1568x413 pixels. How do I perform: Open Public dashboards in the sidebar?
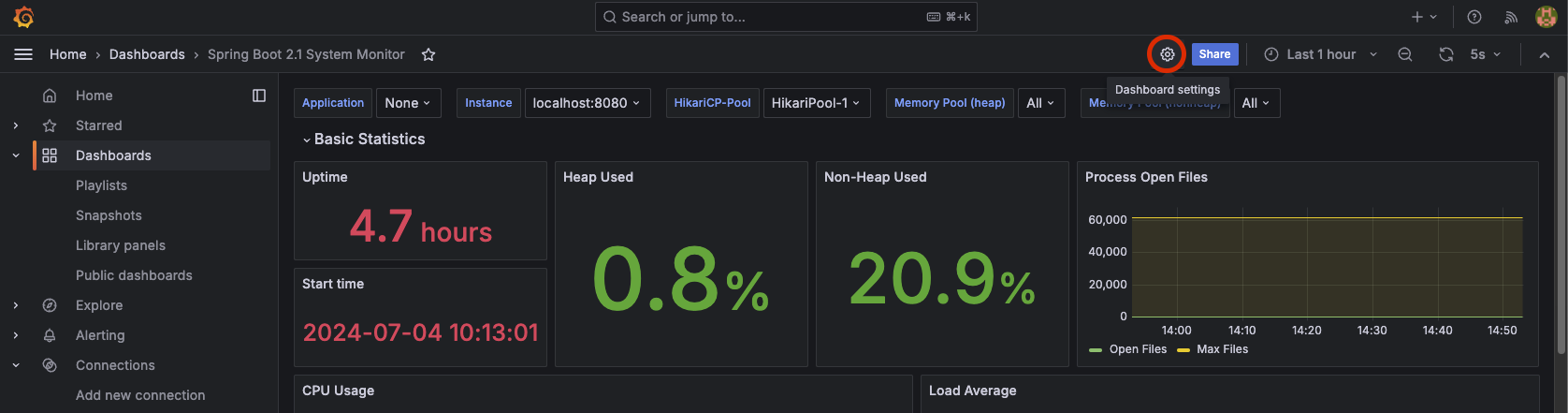[x=134, y=275]
